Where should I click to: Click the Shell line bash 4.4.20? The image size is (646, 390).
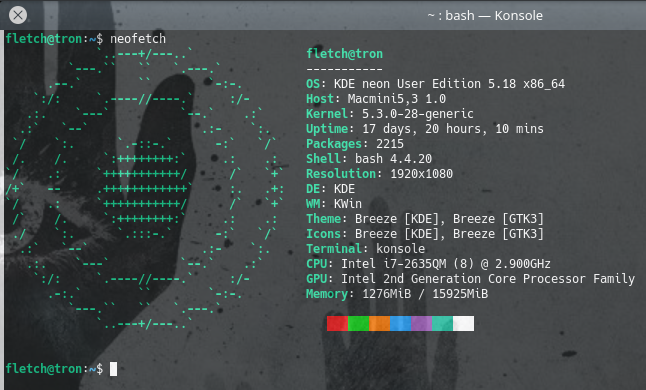click(369, 159)
